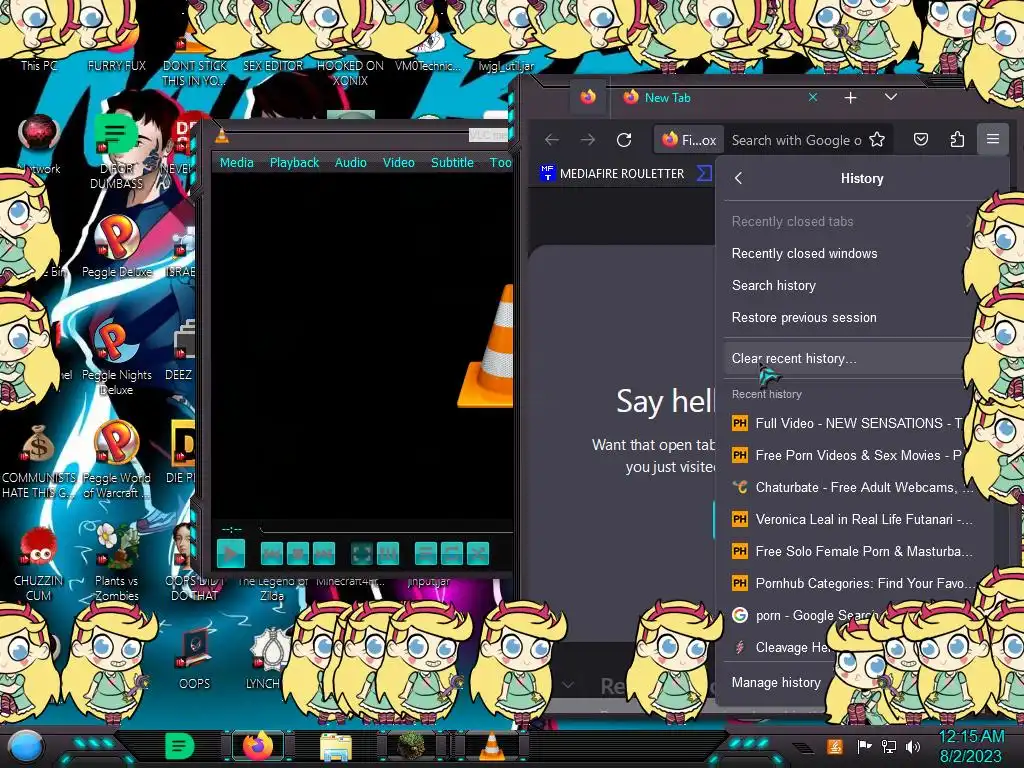The height and width of the screenshot is (768, 1024).
Task: Toggle shuffle (random) in VLC
Action: (x=477, y=554)
